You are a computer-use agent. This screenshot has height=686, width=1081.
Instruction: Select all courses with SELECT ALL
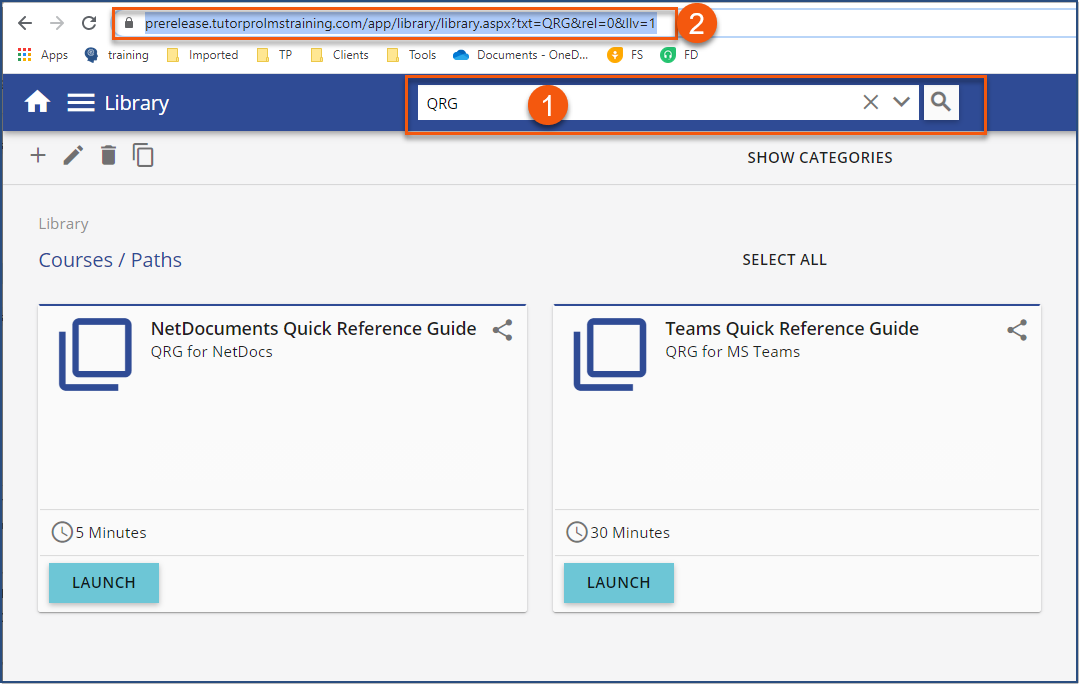point(785,260)
